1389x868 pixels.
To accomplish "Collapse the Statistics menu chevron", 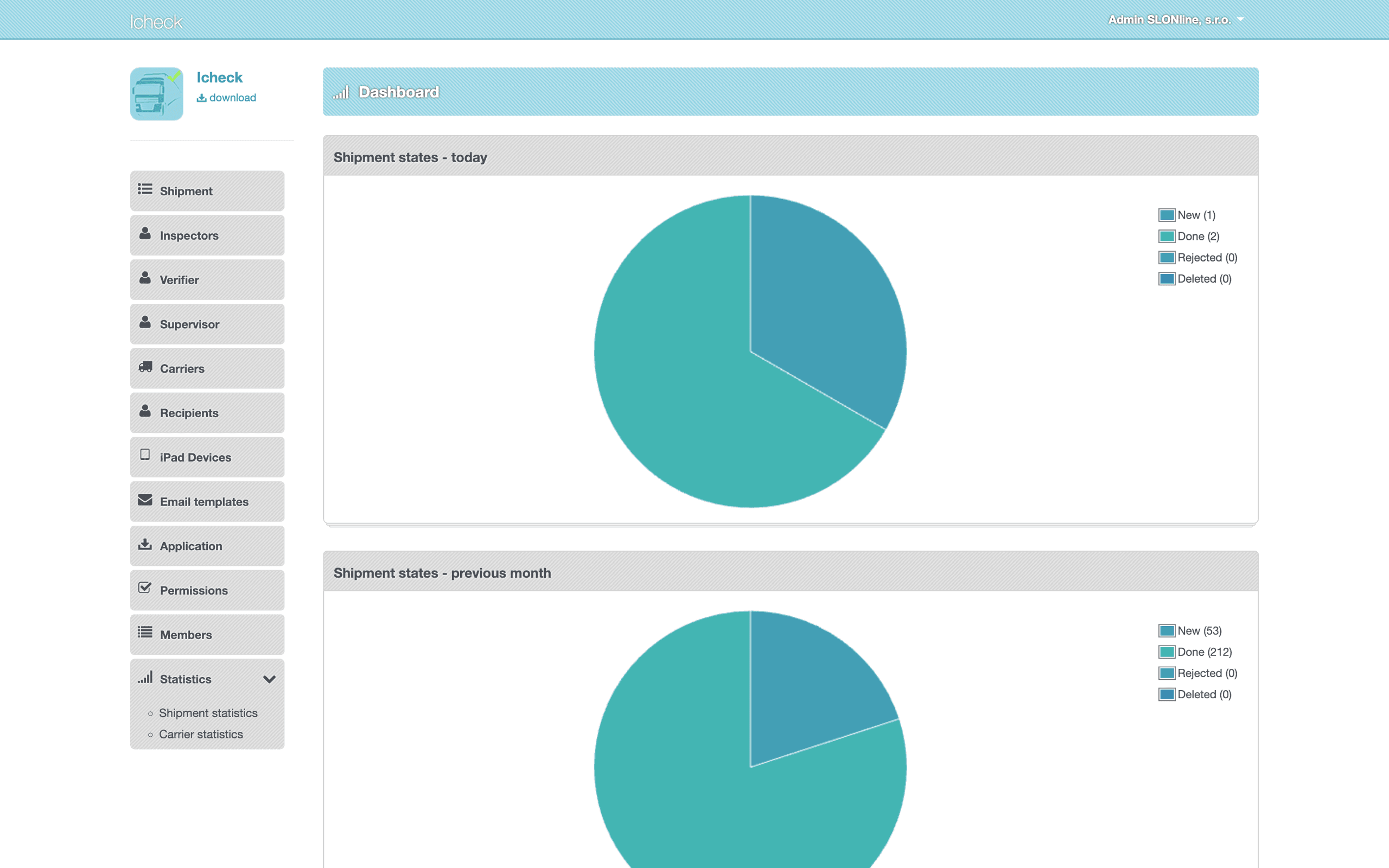I will point(269,679).
